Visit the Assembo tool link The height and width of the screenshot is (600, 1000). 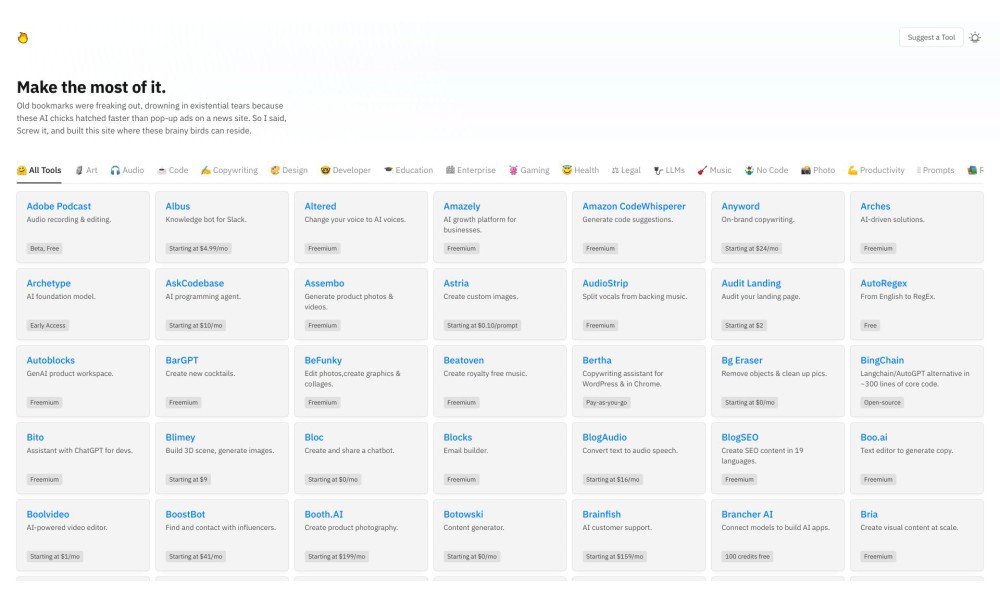click(324, 283)
